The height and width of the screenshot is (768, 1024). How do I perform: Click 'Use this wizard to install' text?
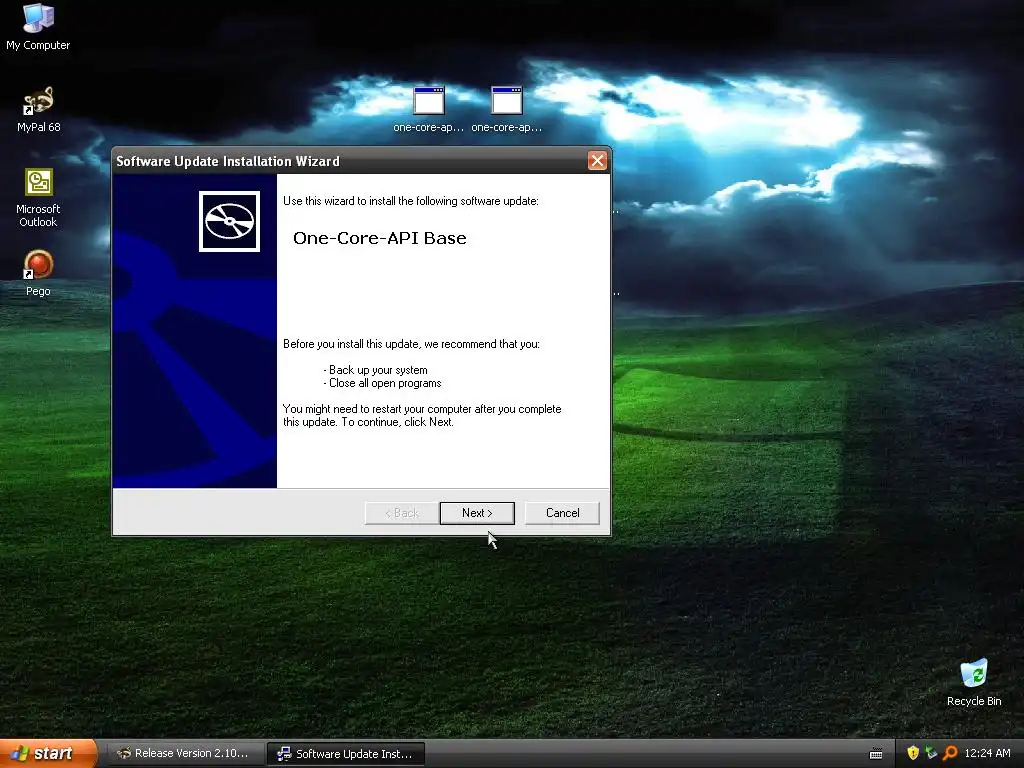point(411,200)
